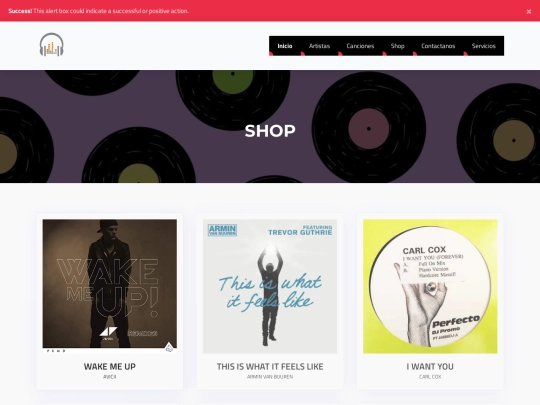The height and width of the screenshot is (405, 540).
Task: Click the Avicii logo on the cover
Action: click(108, 333)
